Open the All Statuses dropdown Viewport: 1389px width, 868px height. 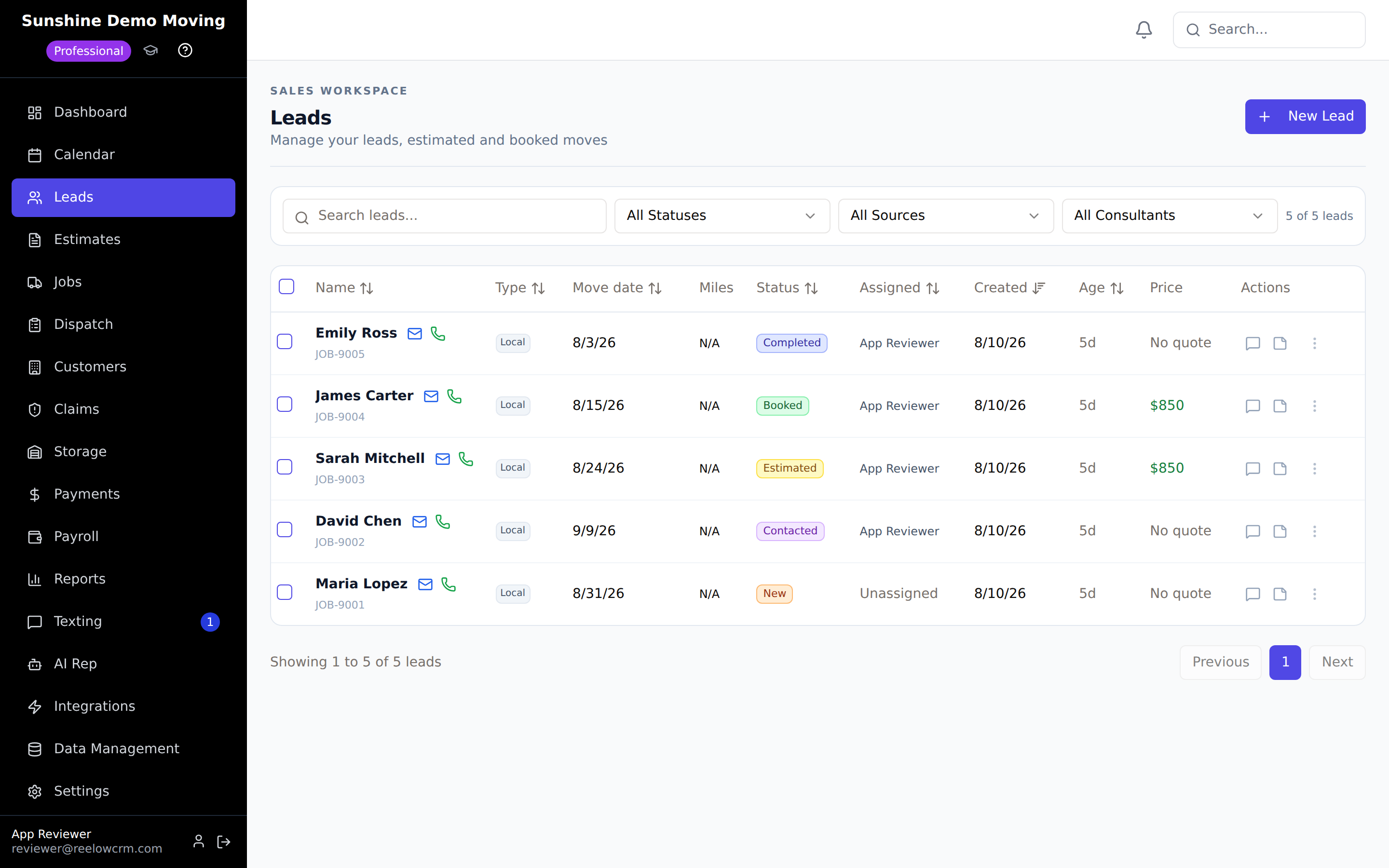coord(722,216)
